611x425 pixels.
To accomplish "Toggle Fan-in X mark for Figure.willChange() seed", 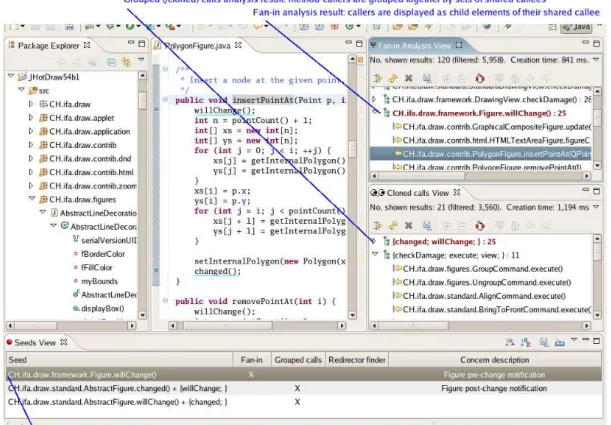I will click(x=251, y=375).
